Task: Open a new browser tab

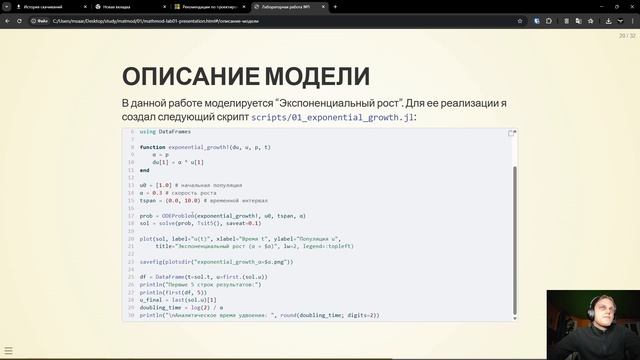Action: (x=335, y=7)
